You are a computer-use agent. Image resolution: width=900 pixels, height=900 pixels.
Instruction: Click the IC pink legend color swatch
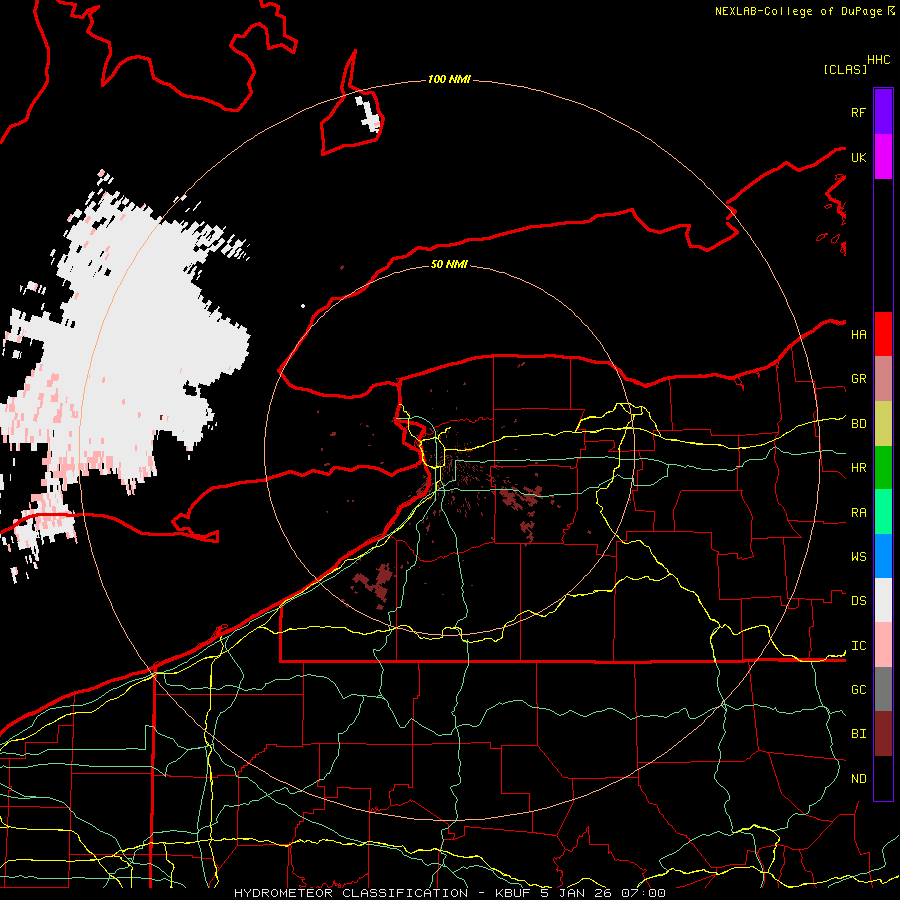[883, 645]
